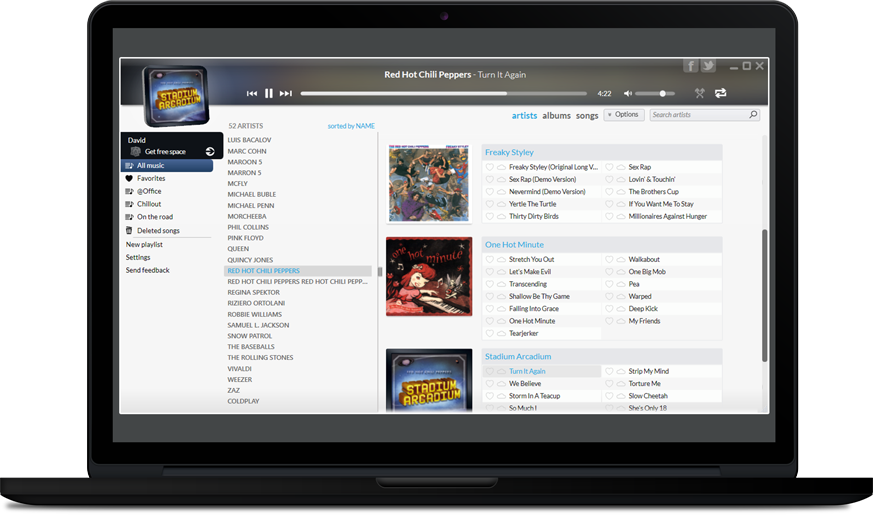Screen dimensions: 873x515
Task: Select artist THE ROLLING STONES
Action: click(260, 357)
